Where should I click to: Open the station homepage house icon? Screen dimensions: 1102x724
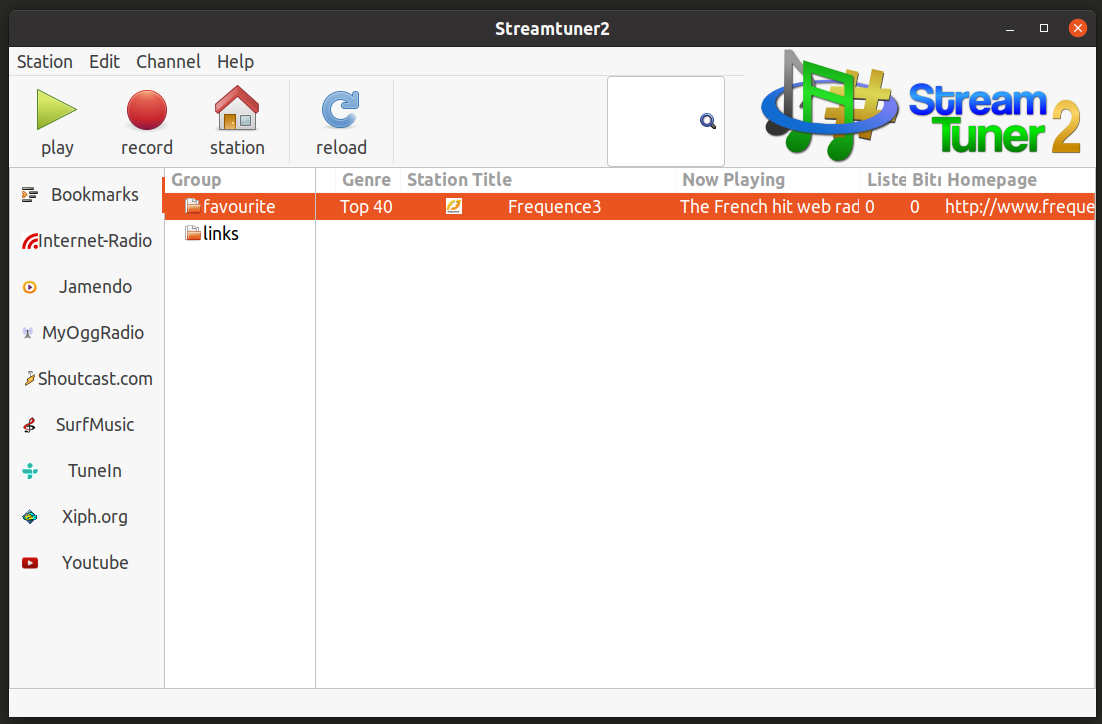coord(237,108)
